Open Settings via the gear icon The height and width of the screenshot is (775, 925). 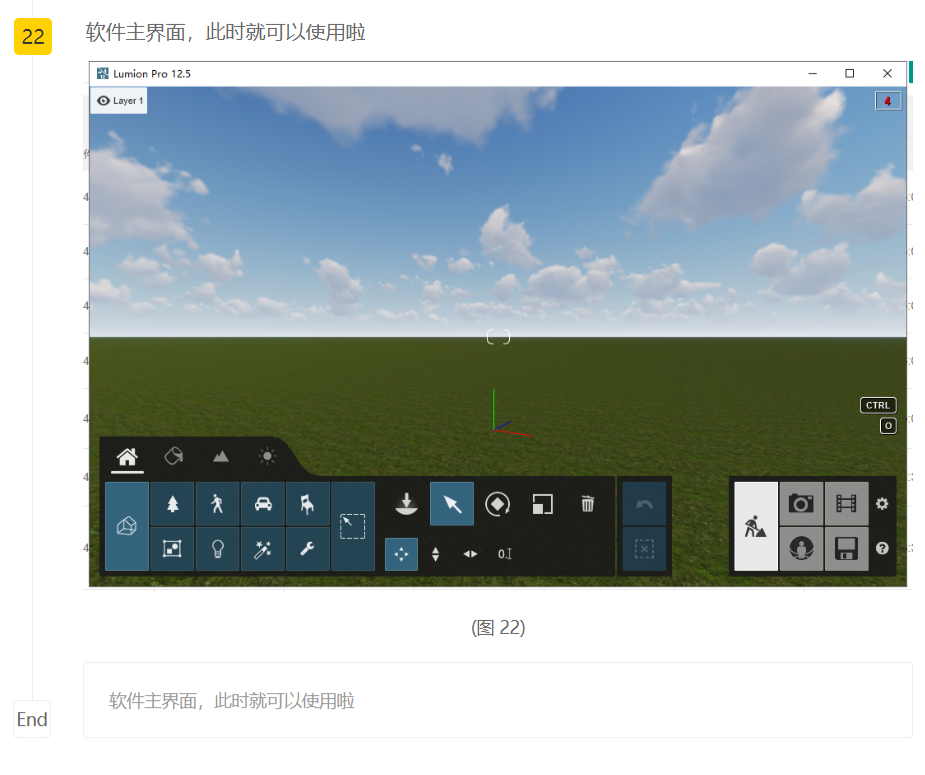[882, 504]
